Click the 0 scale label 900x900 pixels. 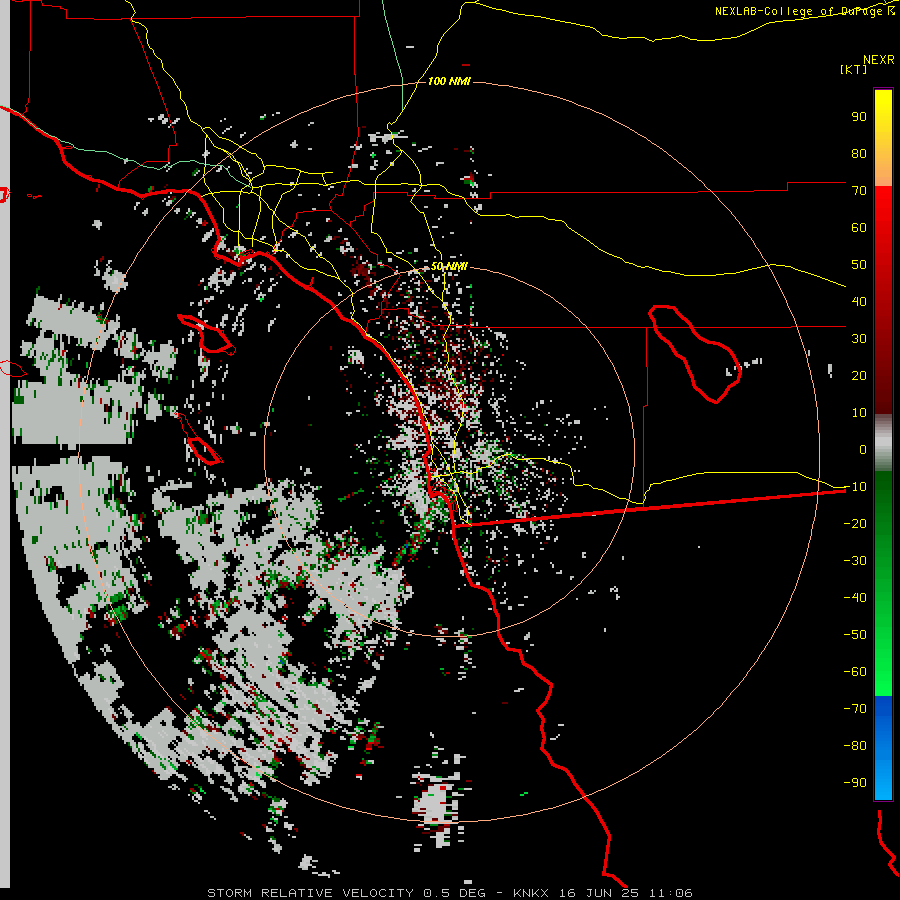pos(863,449)
